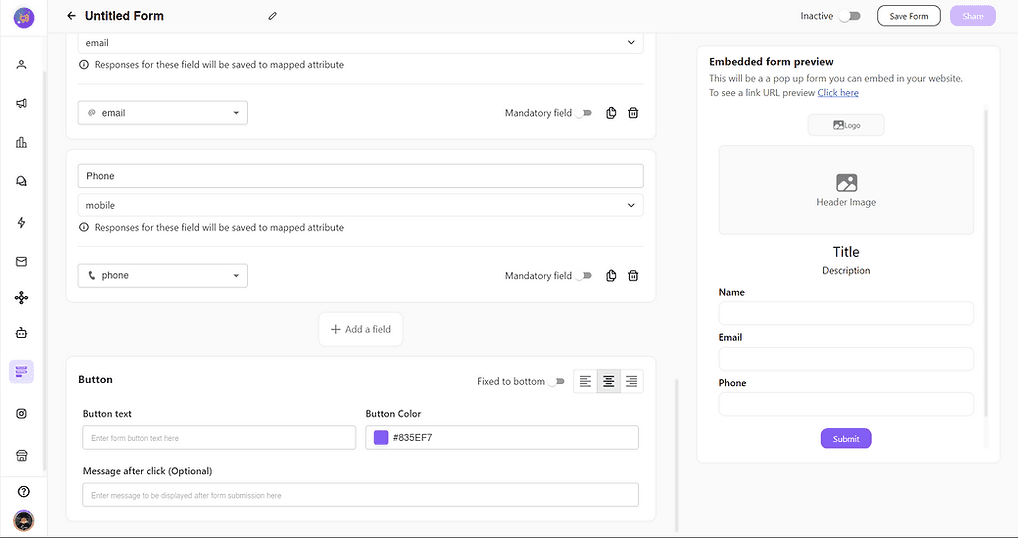Open the Instagram icon in the sidebar

coord(21,413)
